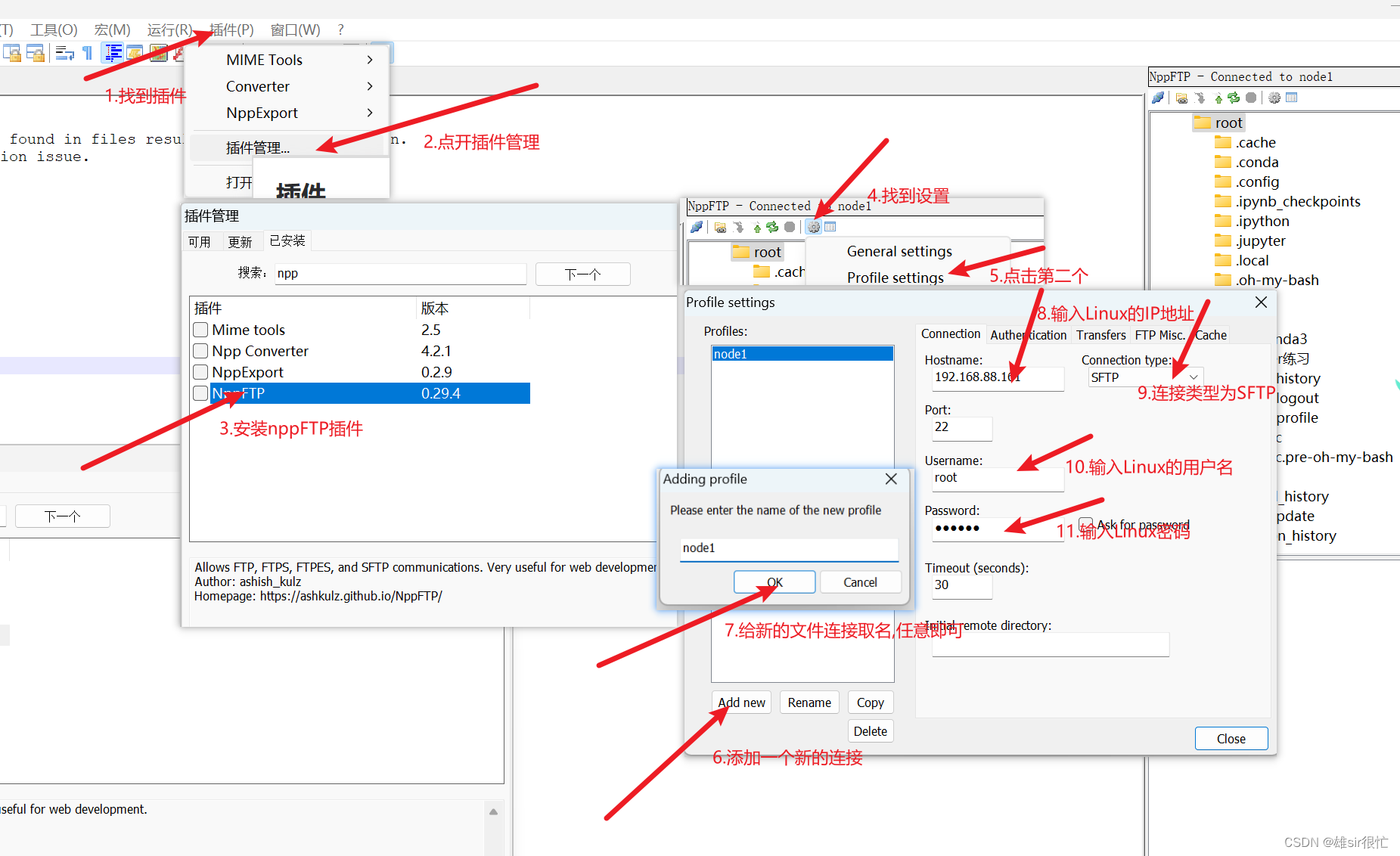Screen dimensions: 1400x856
Task: Open the Connection type SFTP dropdown
Action: (1145, 377)
